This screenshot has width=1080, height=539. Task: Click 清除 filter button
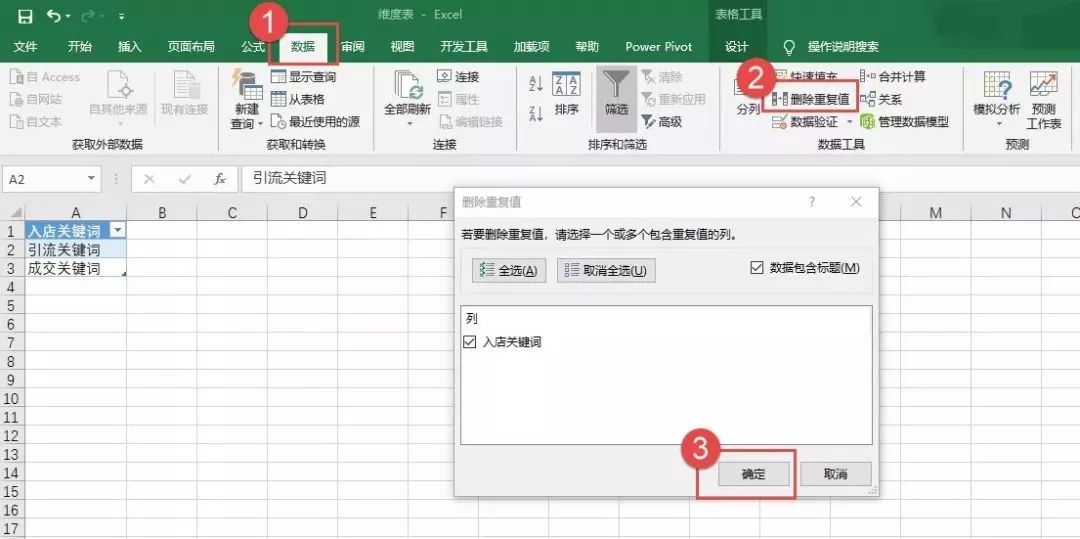pos(662,77)
